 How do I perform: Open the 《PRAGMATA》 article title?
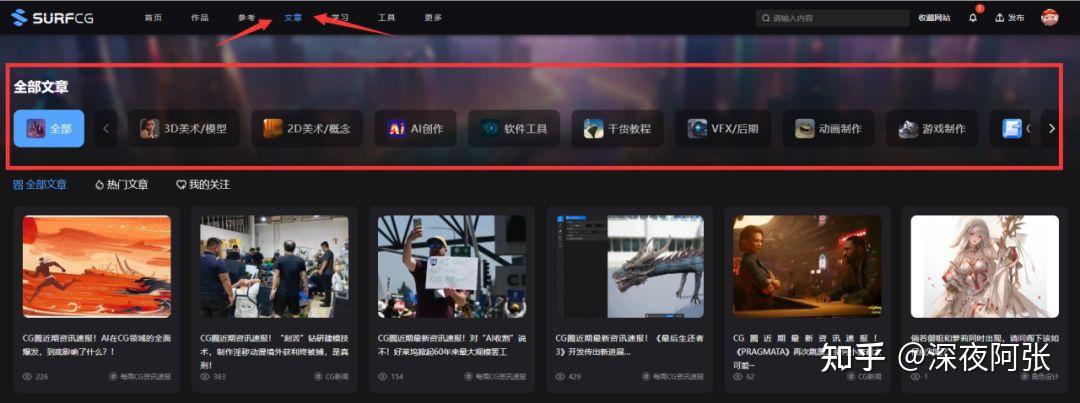click(807, 351)
